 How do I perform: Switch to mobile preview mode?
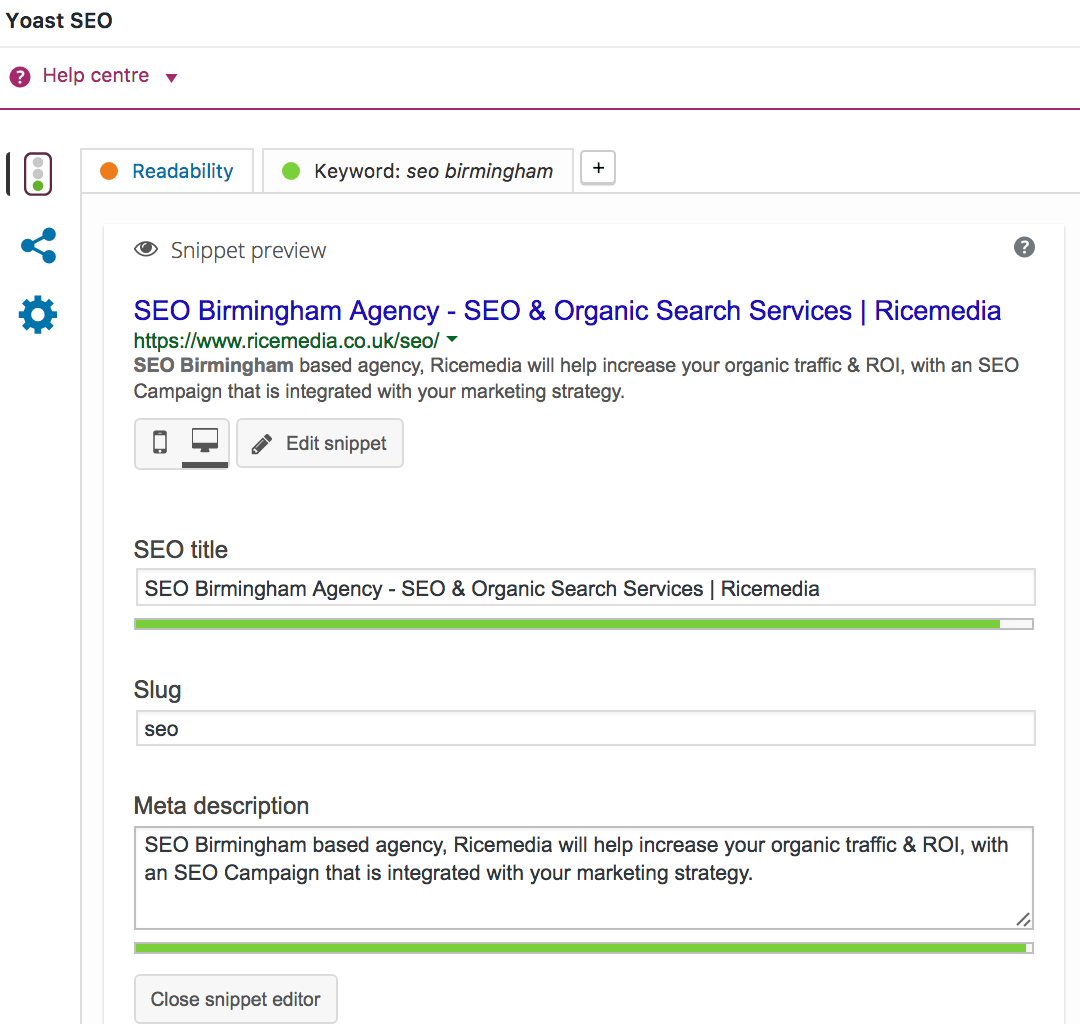point(160,443)
